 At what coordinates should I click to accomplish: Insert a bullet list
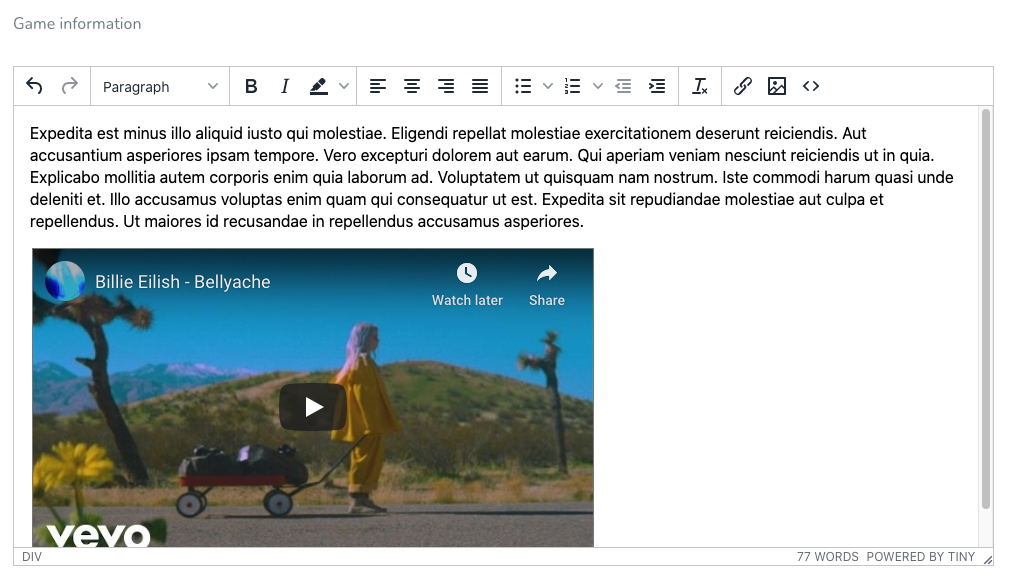[x=523, y=87]
